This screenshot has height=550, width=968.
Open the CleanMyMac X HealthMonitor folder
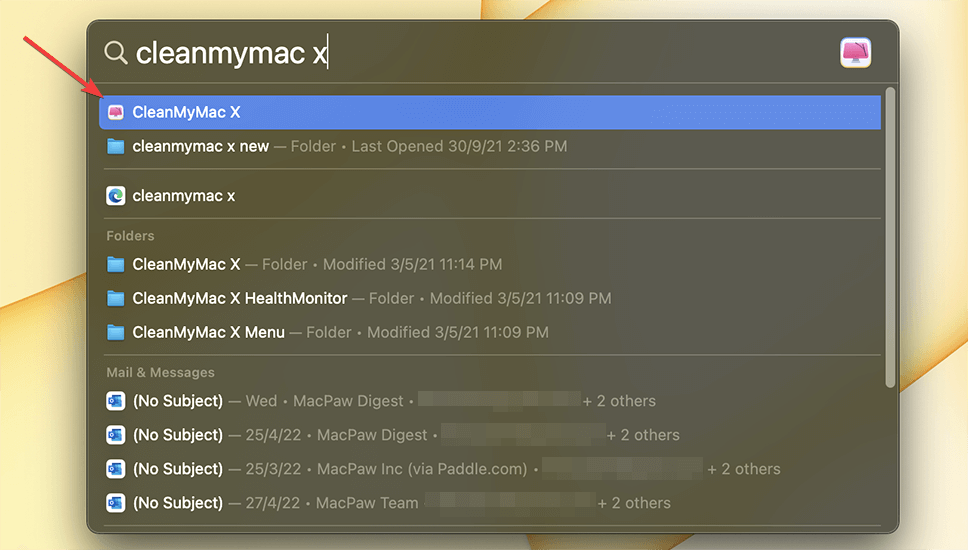(490, 298)
